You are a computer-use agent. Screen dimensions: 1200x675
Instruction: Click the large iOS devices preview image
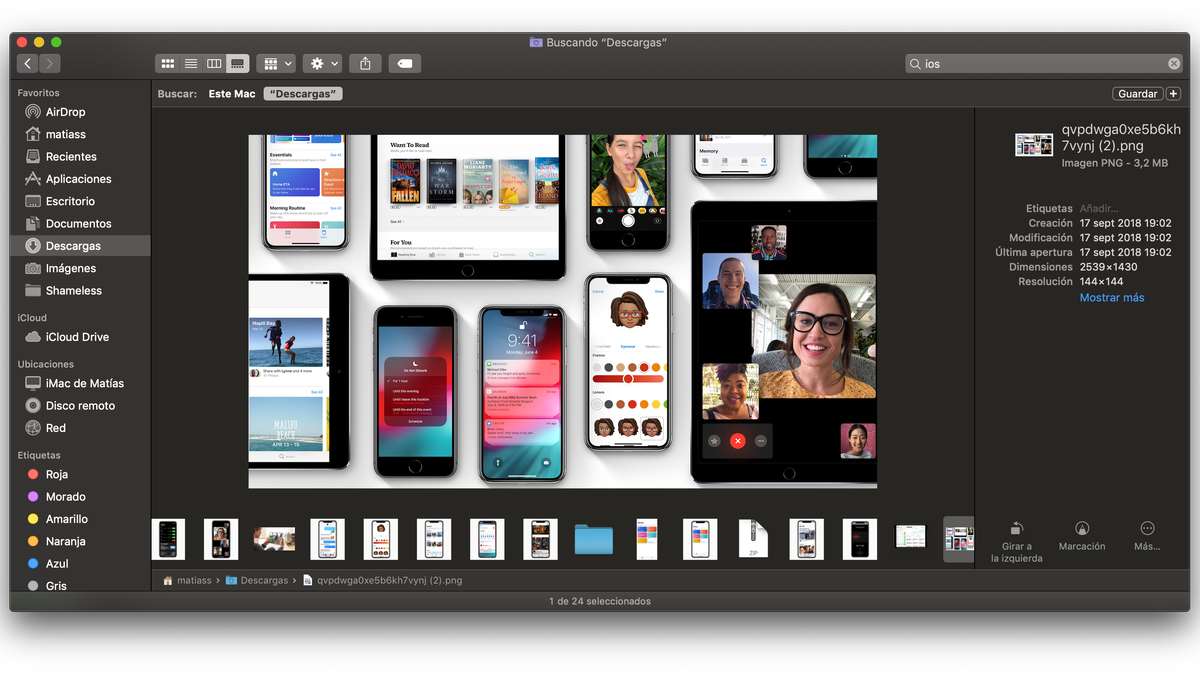pyautogui.click(x=562, y=311)
